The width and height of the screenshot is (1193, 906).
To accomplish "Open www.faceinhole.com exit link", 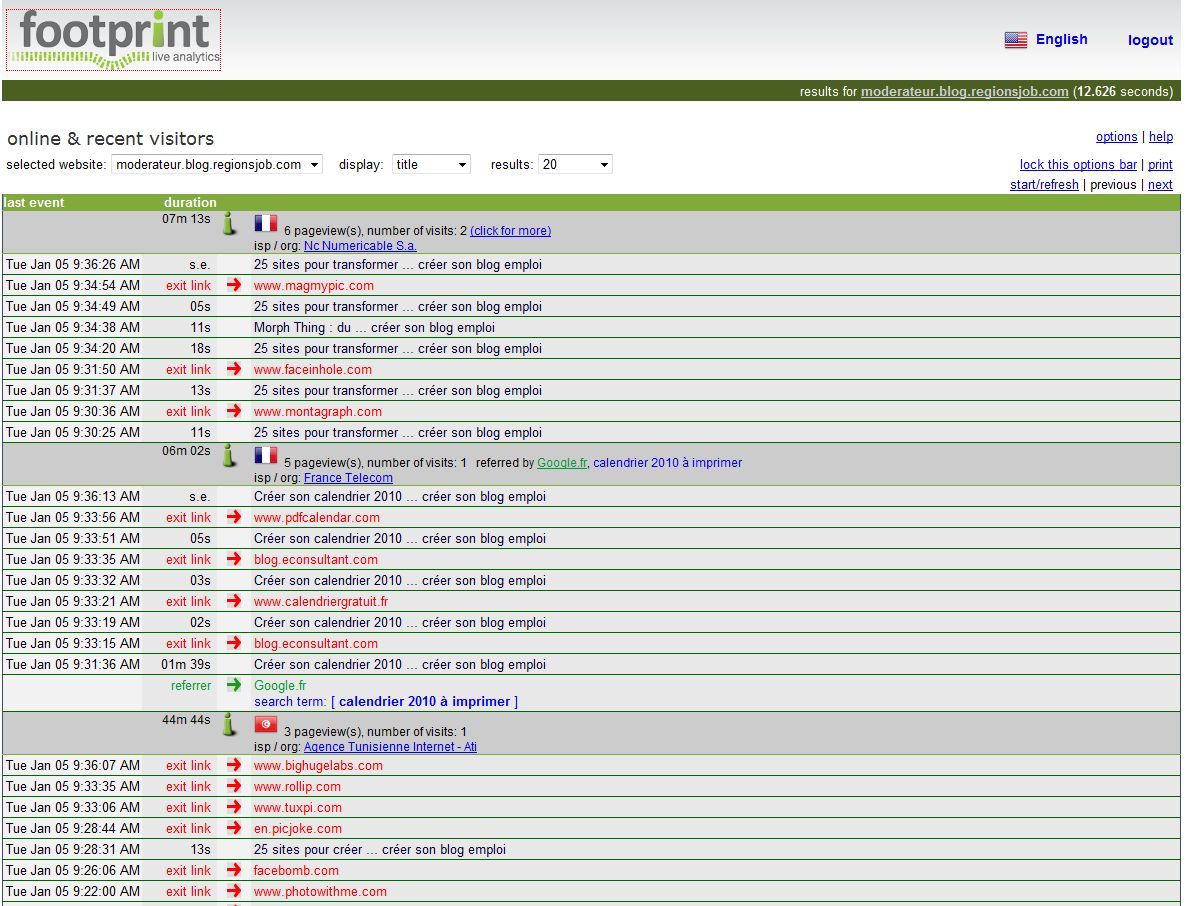I will point(313,369).
